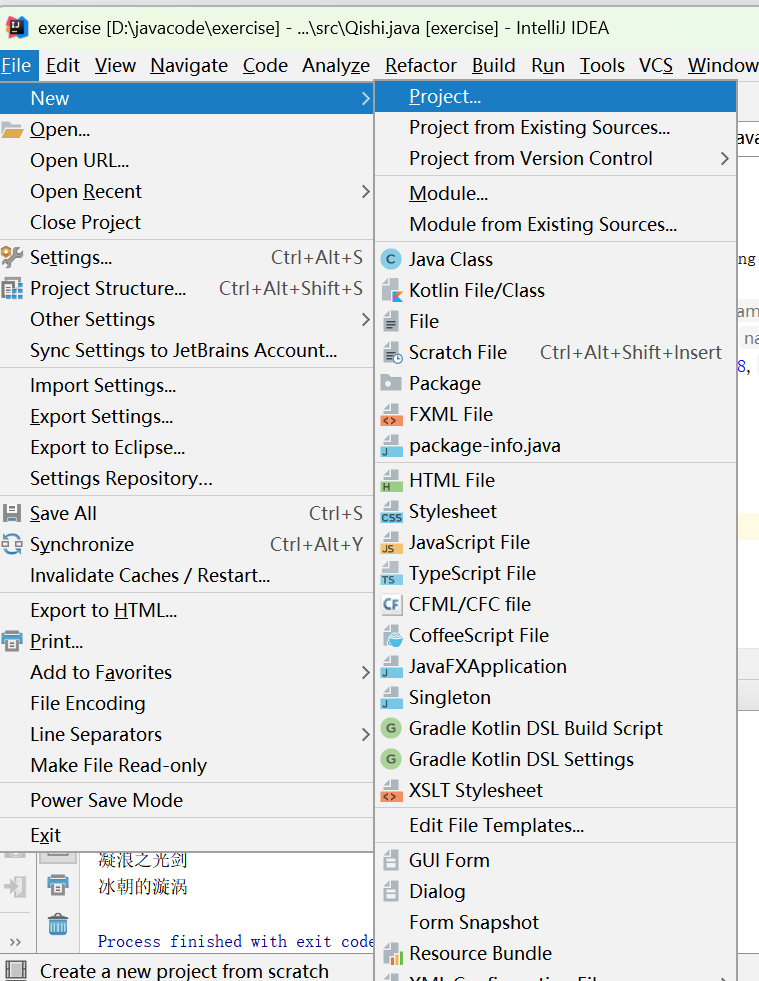The height and width of the screenshot is (981, 759).
Task: Choose Exit from File menu
Action: coord(186,836)
